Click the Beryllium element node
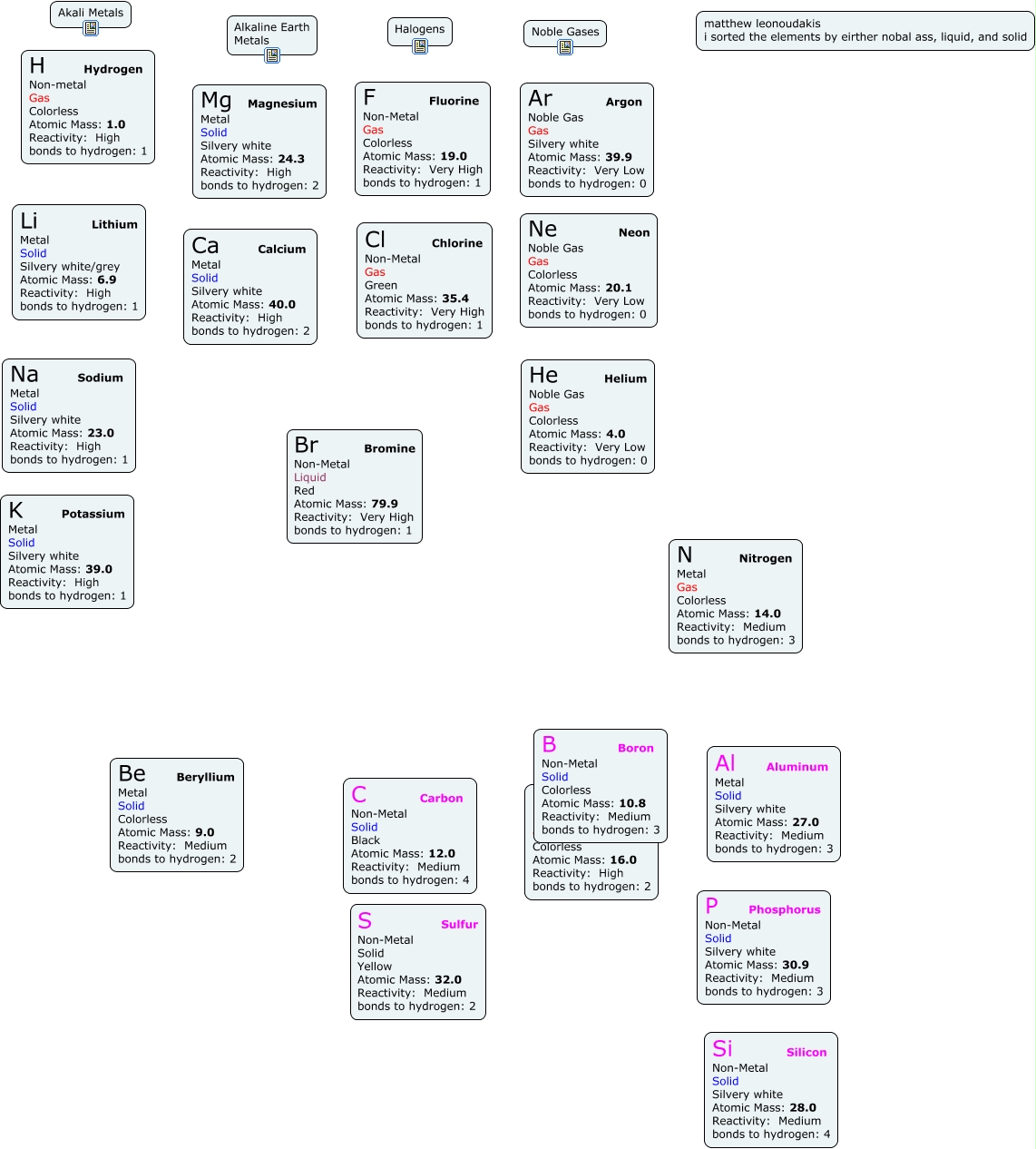The width and height of the screenshot is (1036, 1149). 177,815
